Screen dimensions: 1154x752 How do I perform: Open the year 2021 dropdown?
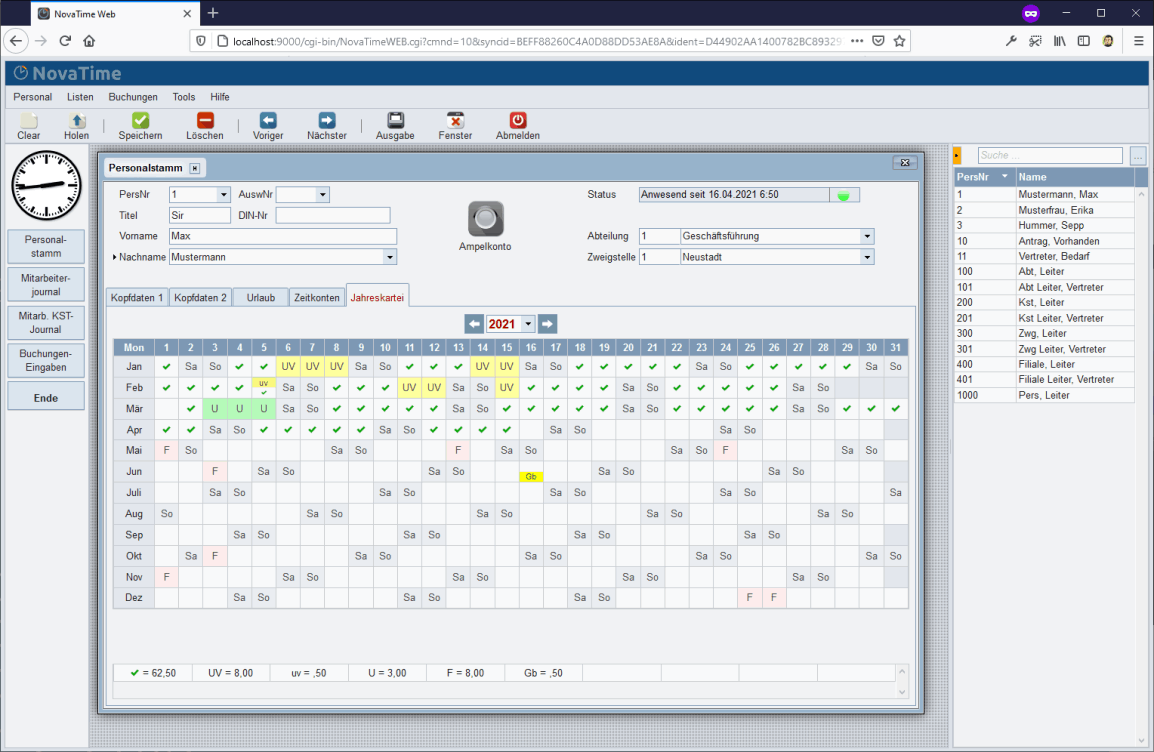click(528, 324)
